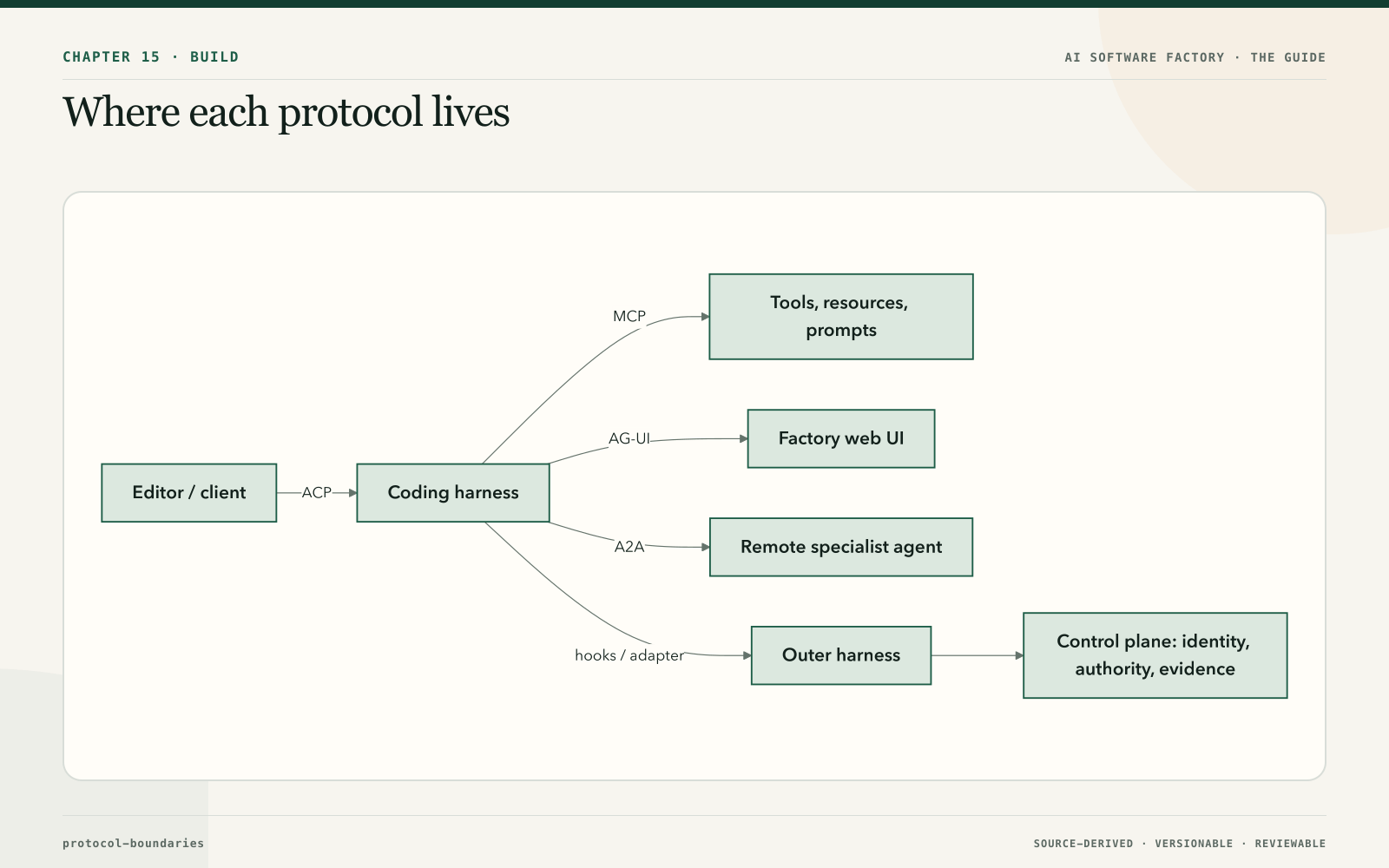The width and height of the screenshot is (1389, 868).
Task: Click the 'Editor / client' diagram box
Action: [x=189, y=493]
